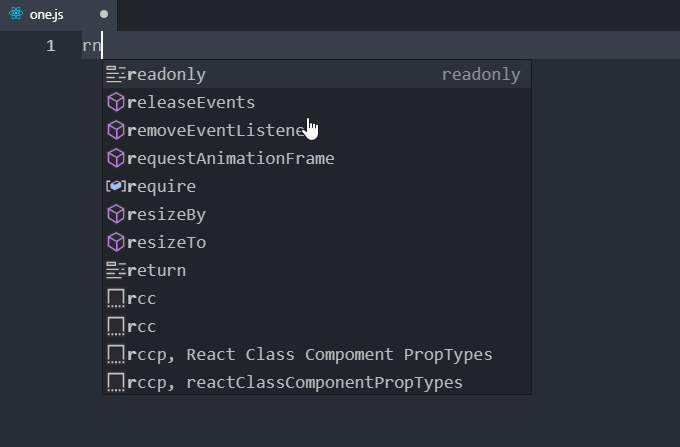
Task: Select the readonly suggestion text
Action: coord(167,74)
